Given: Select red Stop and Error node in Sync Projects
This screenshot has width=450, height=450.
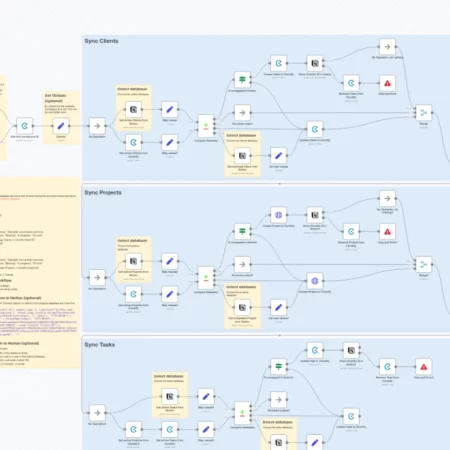Looking at the screenshot, I should [x=387, y=231].
